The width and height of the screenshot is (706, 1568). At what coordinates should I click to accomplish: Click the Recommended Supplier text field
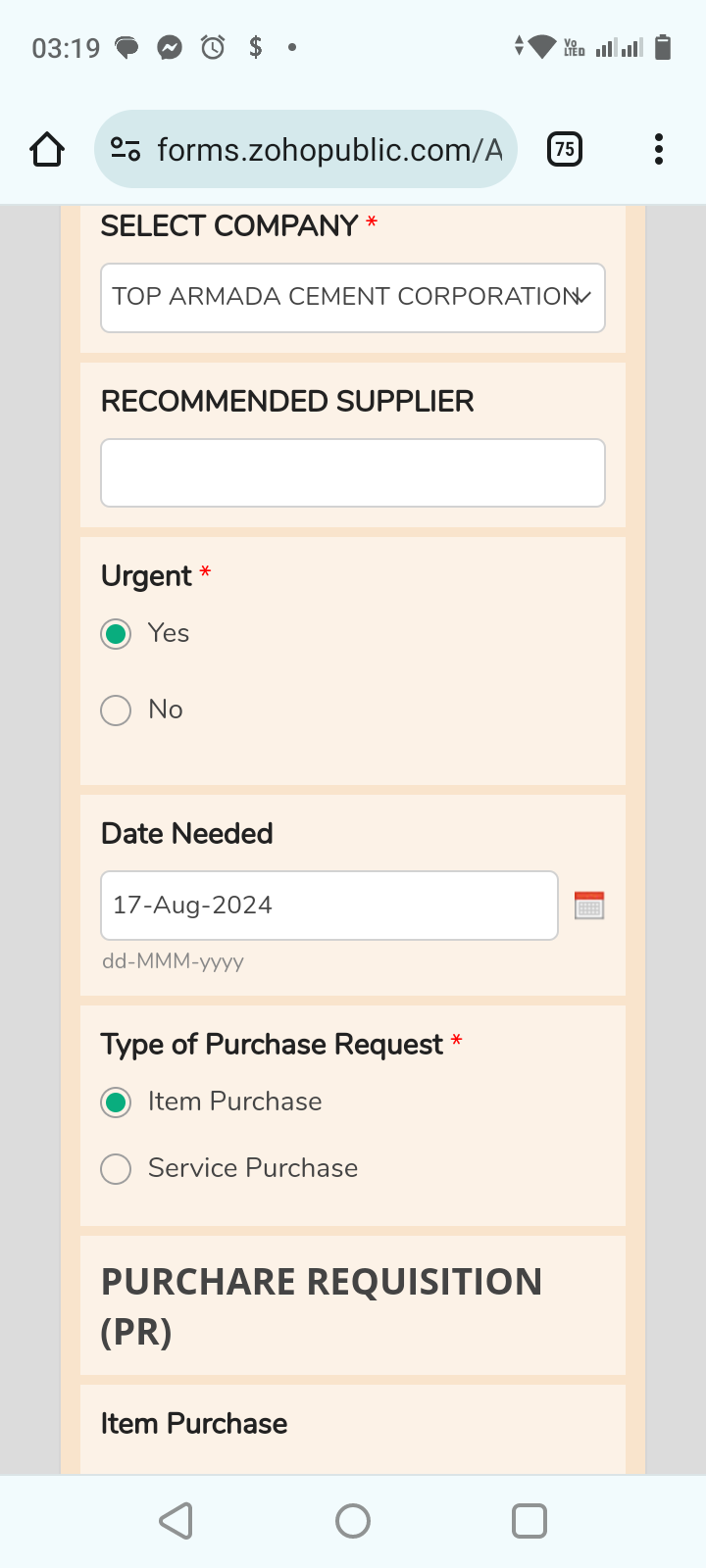pyautogui.click(x=353, y=473)
